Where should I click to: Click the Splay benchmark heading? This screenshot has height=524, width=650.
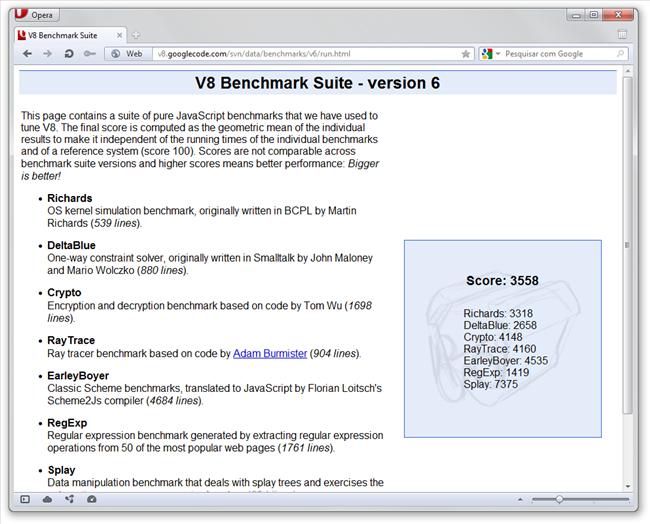[x=61, y=470]
